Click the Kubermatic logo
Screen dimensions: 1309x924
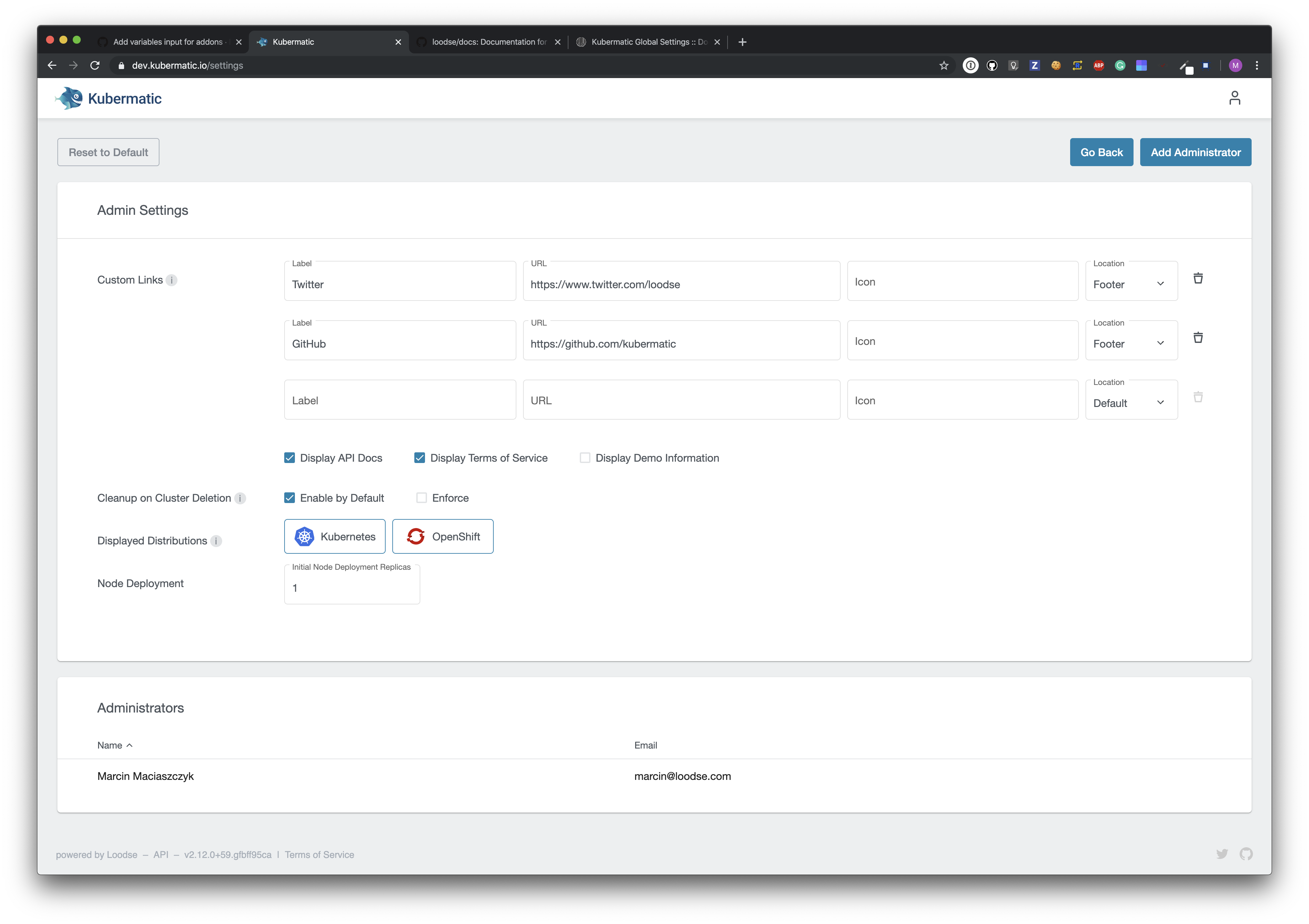[108, 97]
